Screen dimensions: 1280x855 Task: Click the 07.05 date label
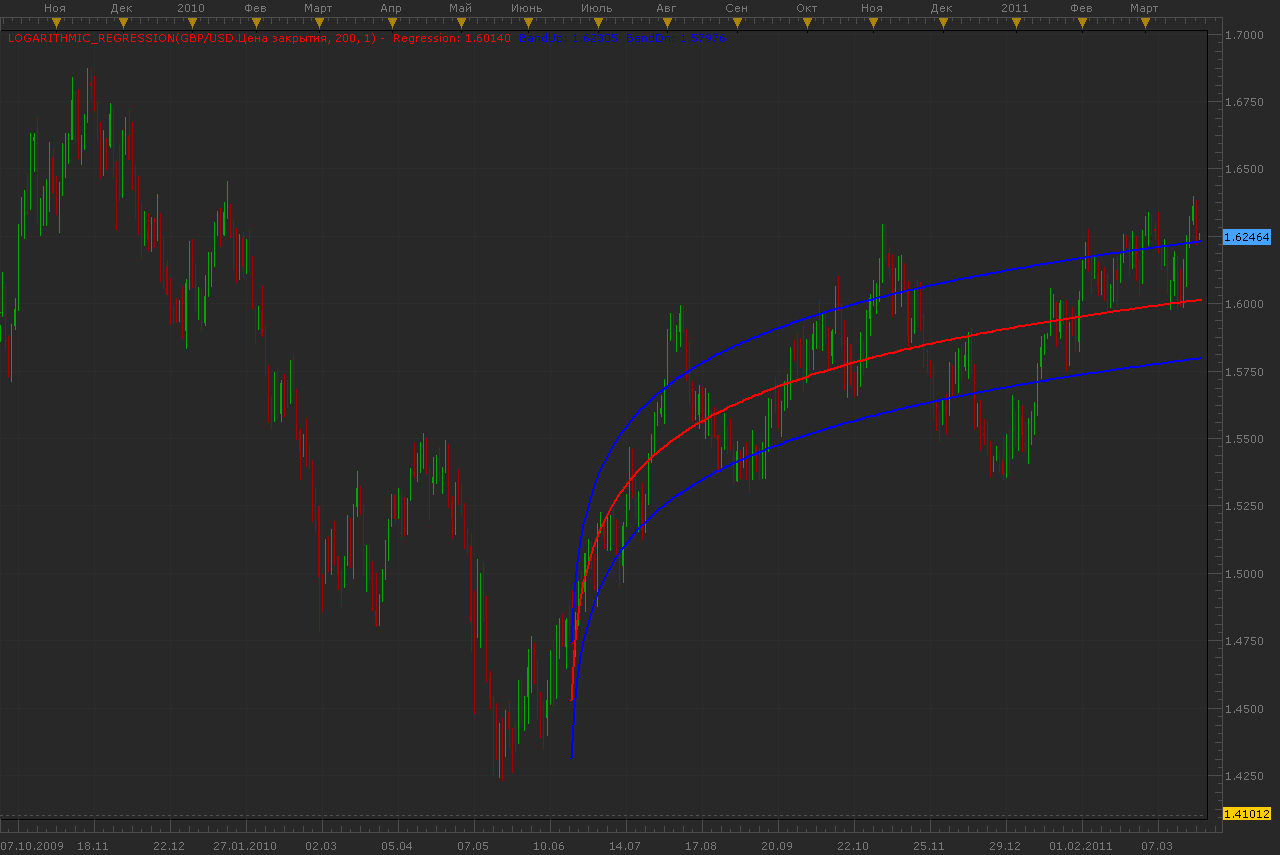click(473, 846)
